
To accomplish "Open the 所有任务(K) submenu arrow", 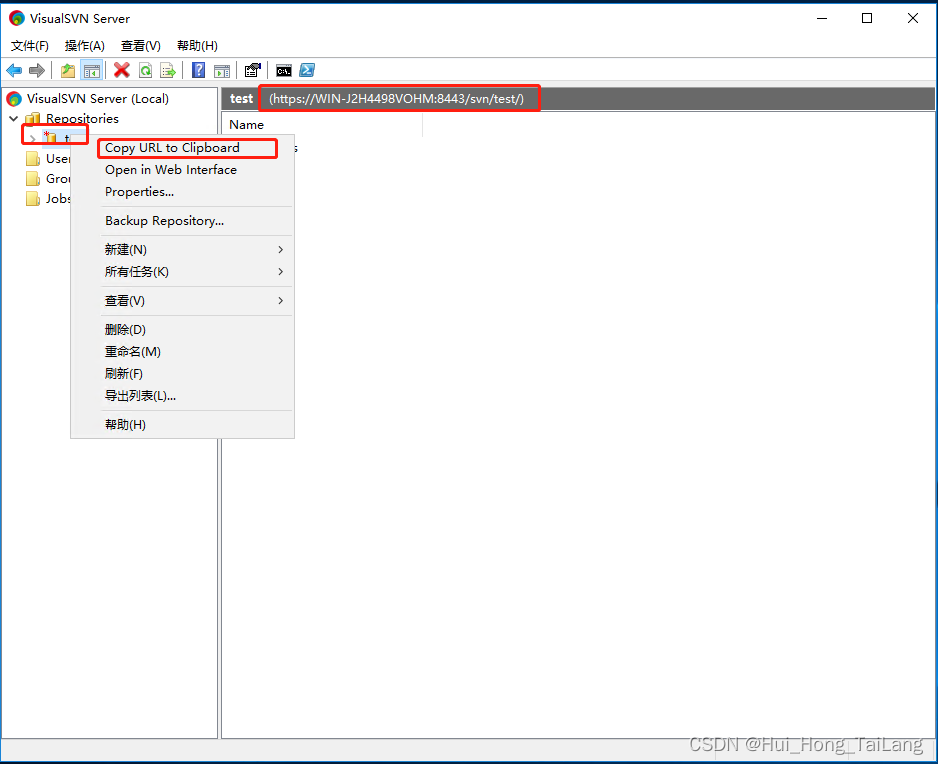I will click(281, 272).
